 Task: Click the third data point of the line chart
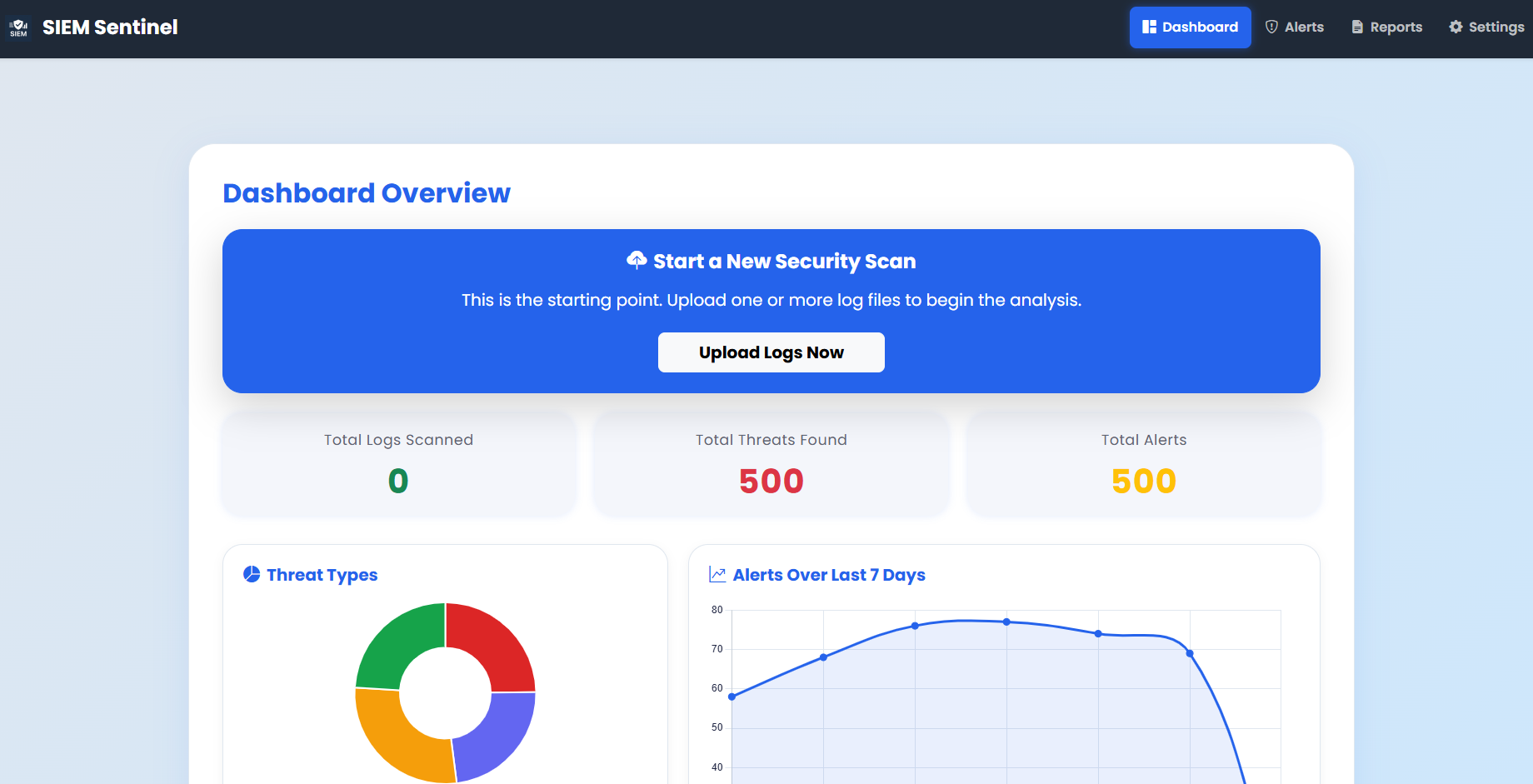coord(915,626)
